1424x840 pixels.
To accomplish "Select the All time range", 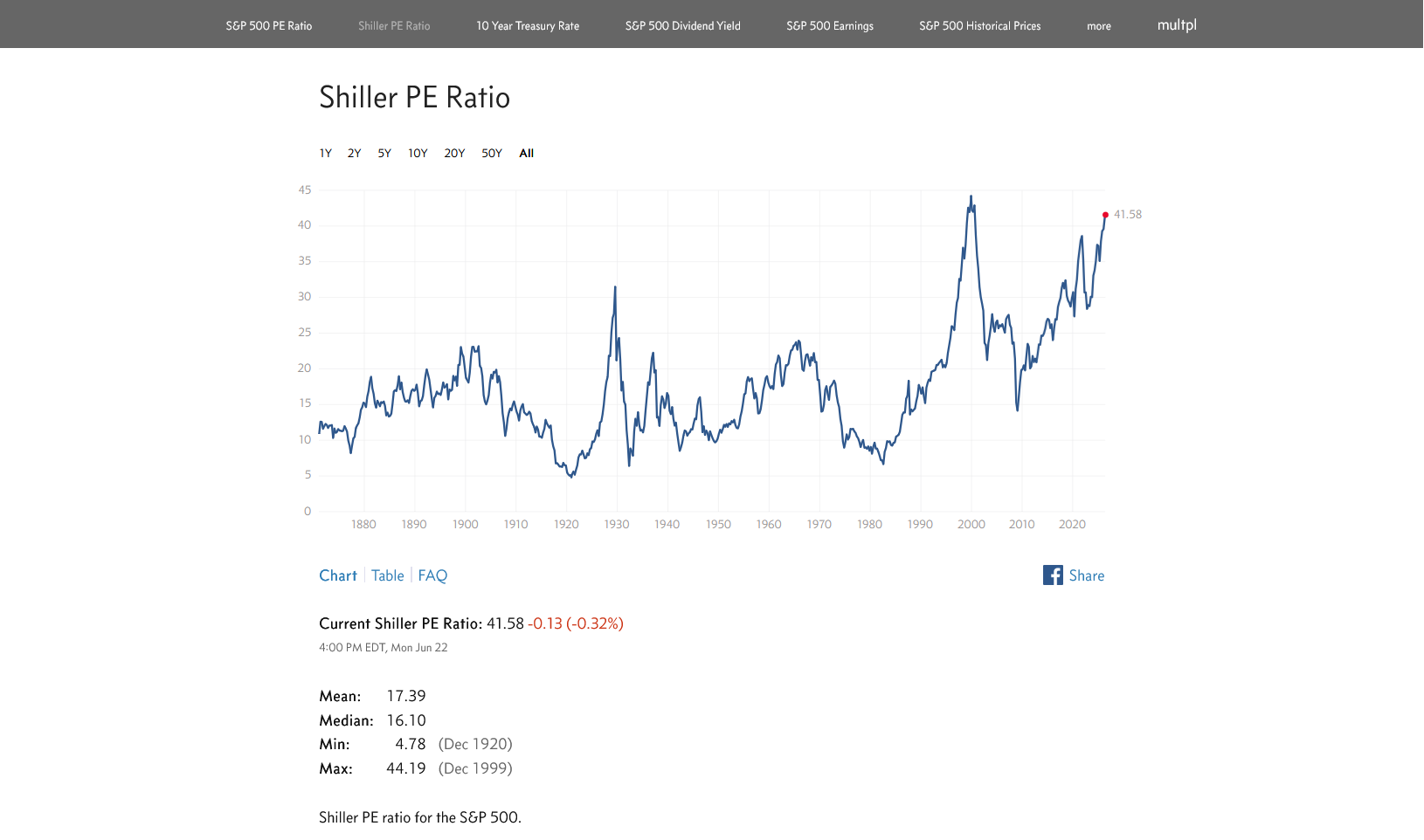I will pyautogui.click(x=526, y=153).
